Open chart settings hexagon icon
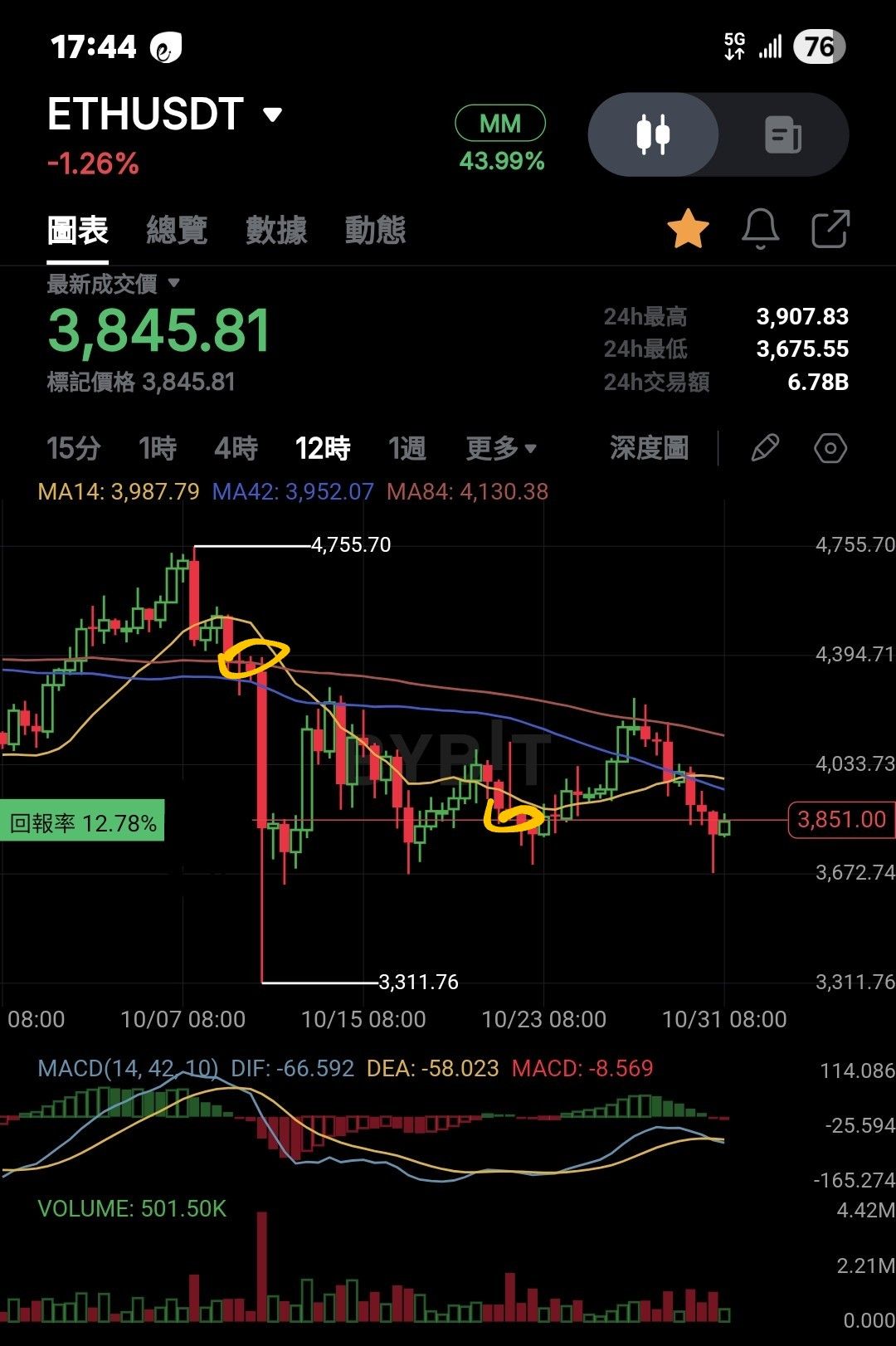This screenshot has height=1346, width=896. 830,448
